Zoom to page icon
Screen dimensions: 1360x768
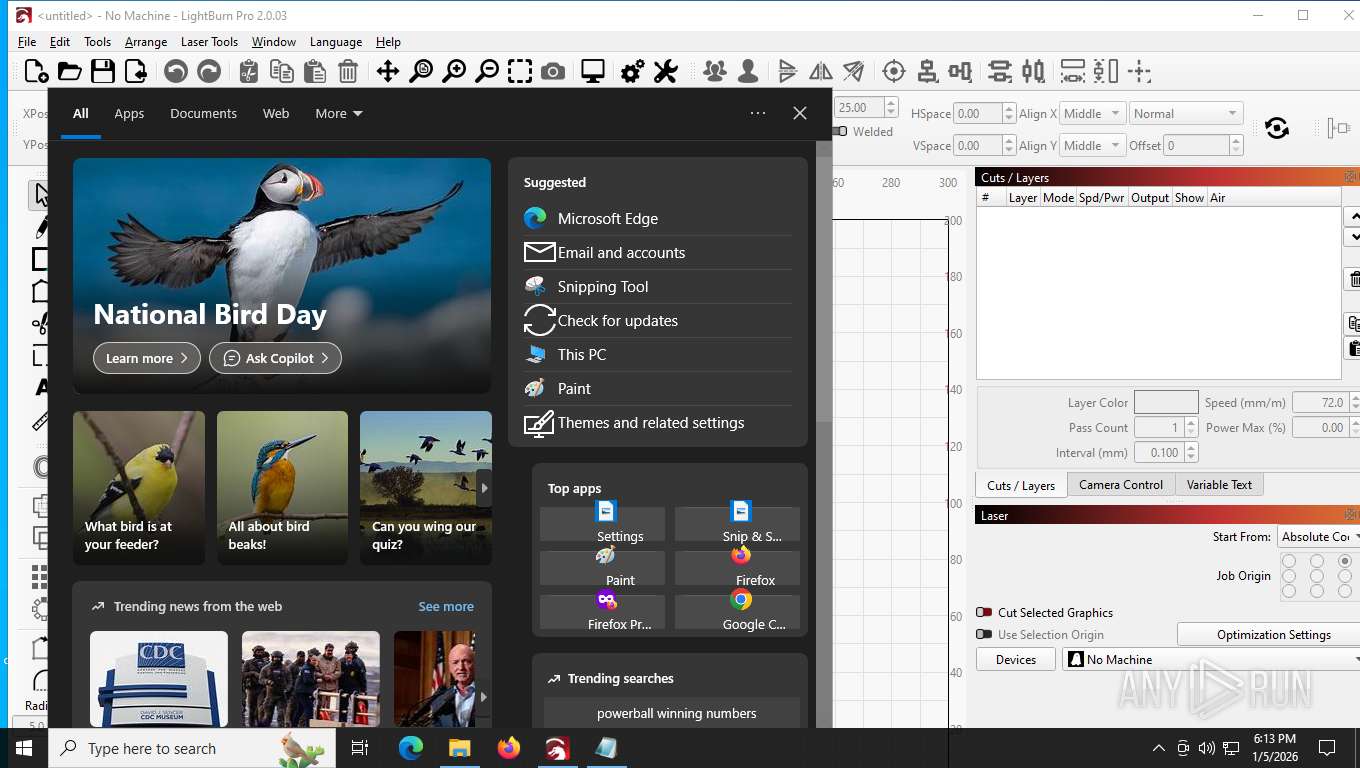click(421, 71)
